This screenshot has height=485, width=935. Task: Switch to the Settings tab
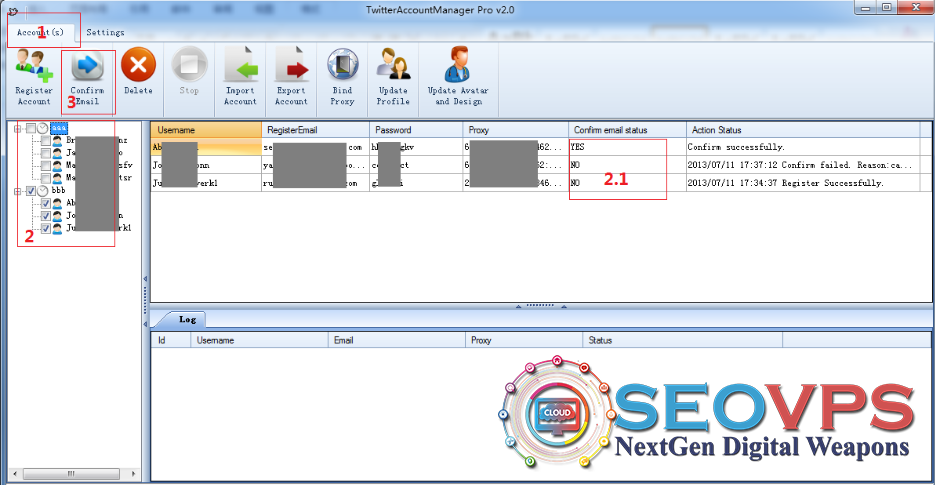(106, 33)
